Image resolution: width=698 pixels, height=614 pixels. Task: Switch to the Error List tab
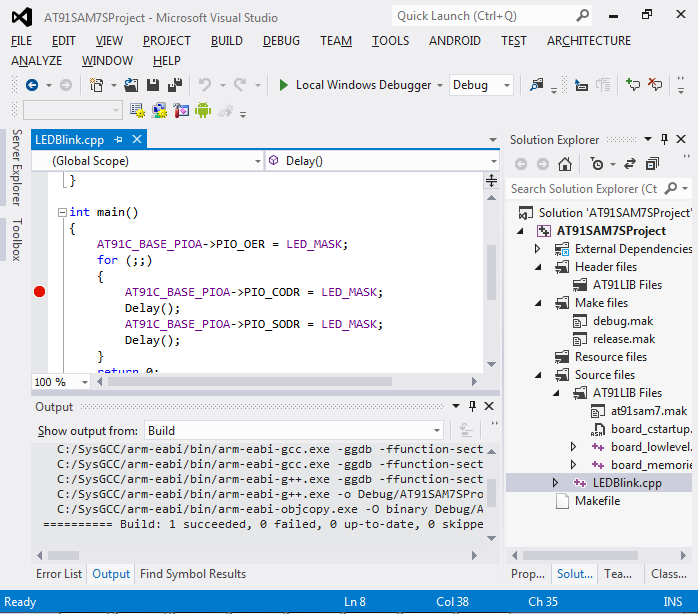point(59,574)
